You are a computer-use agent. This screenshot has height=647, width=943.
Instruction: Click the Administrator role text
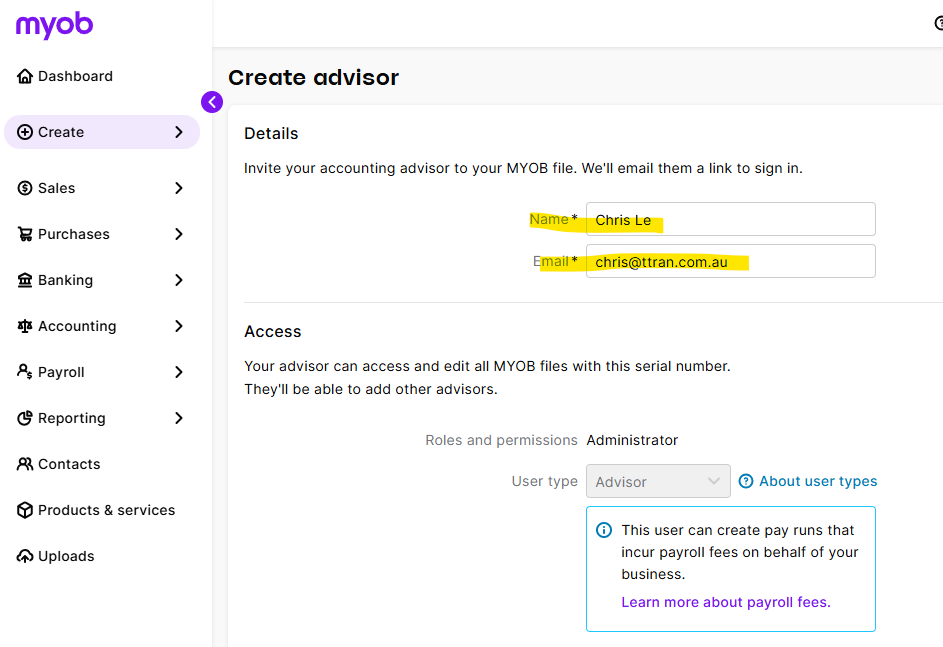pyautogui.click(x=632, y=440)
